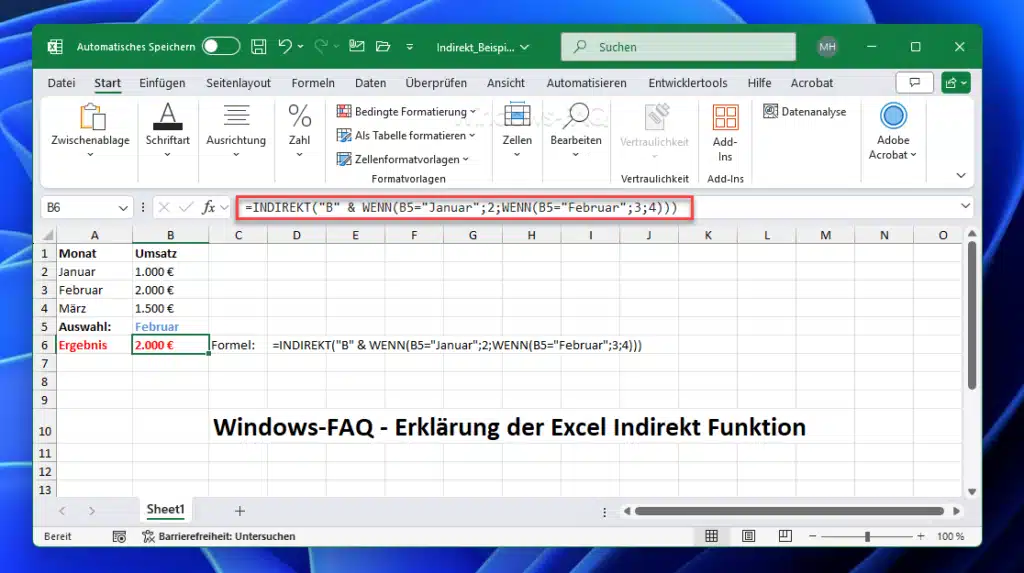Open the Hilfe tab
This screenshot has width=1024, height=573.
click(759, 83)
